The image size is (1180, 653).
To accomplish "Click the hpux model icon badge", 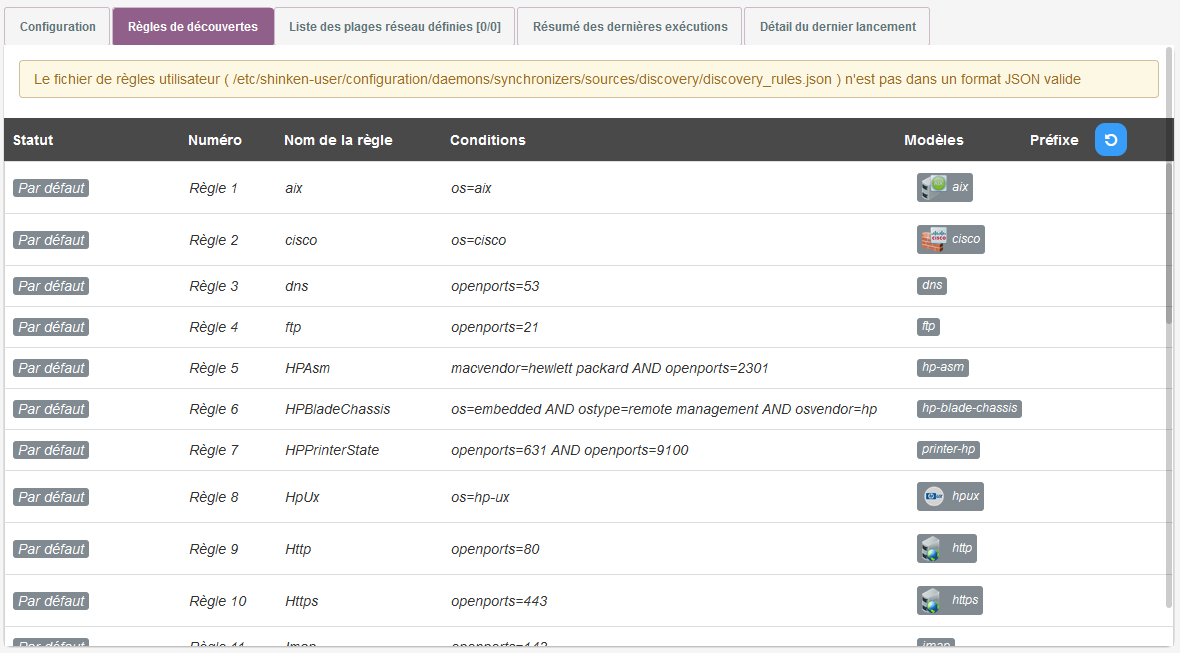I will pos(950,496).
